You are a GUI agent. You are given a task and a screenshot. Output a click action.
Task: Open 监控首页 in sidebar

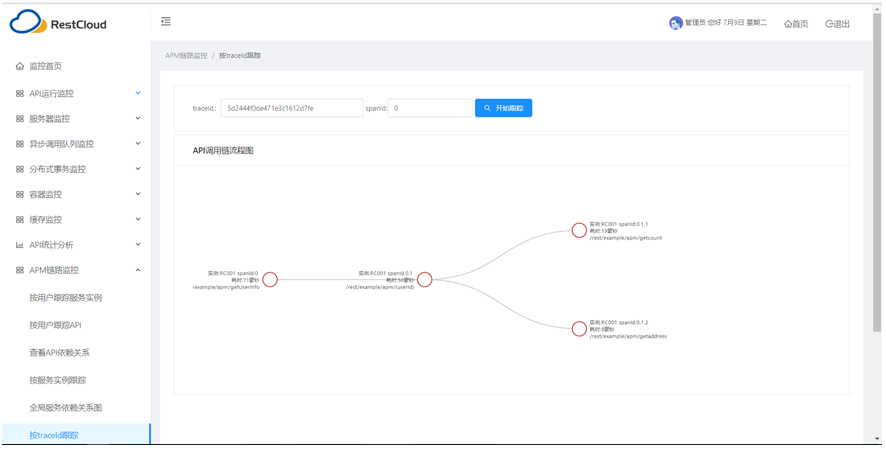pos(45,66)
